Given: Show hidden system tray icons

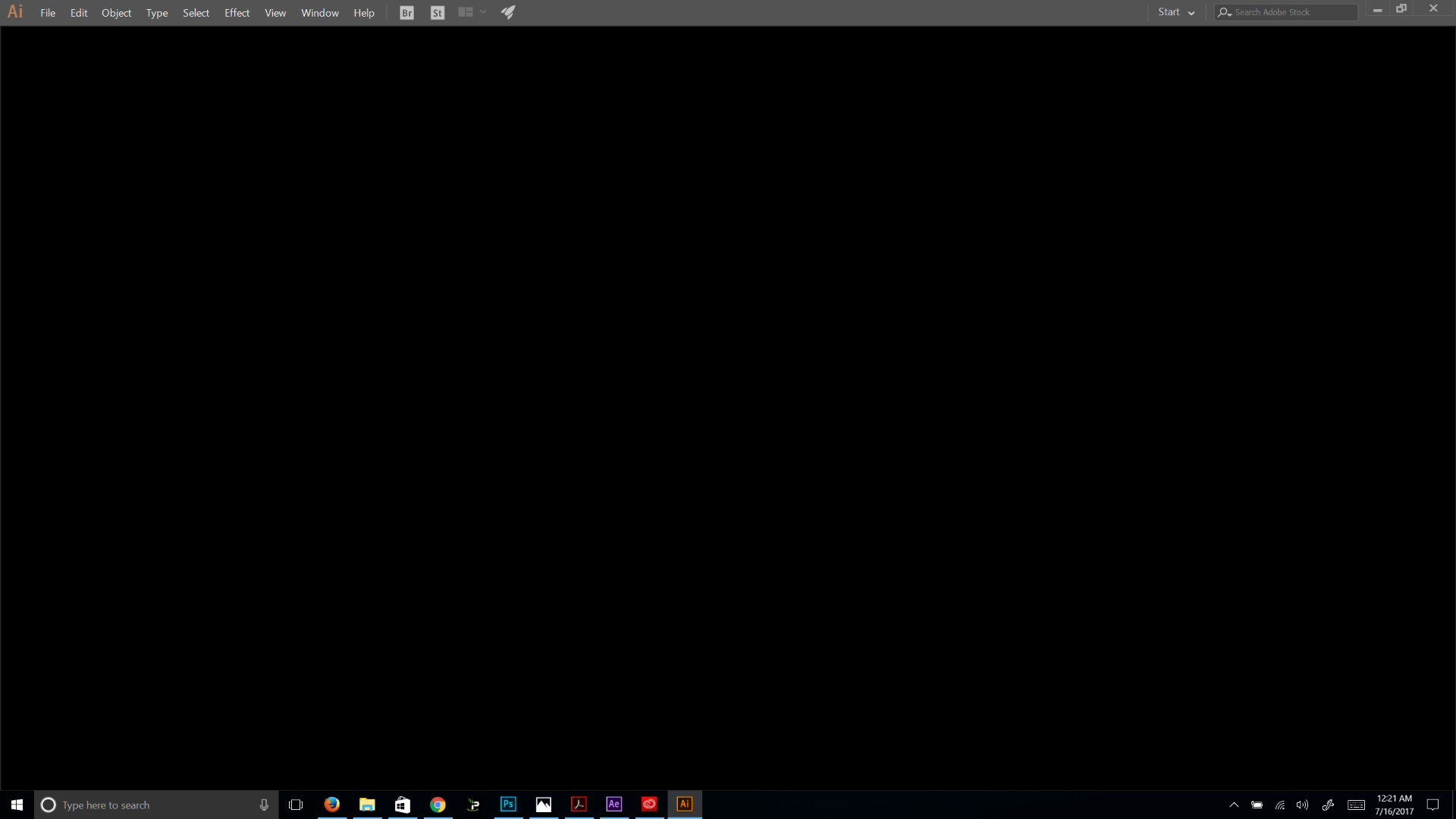Looking at the screenshot, I should tap(1234, 805).
